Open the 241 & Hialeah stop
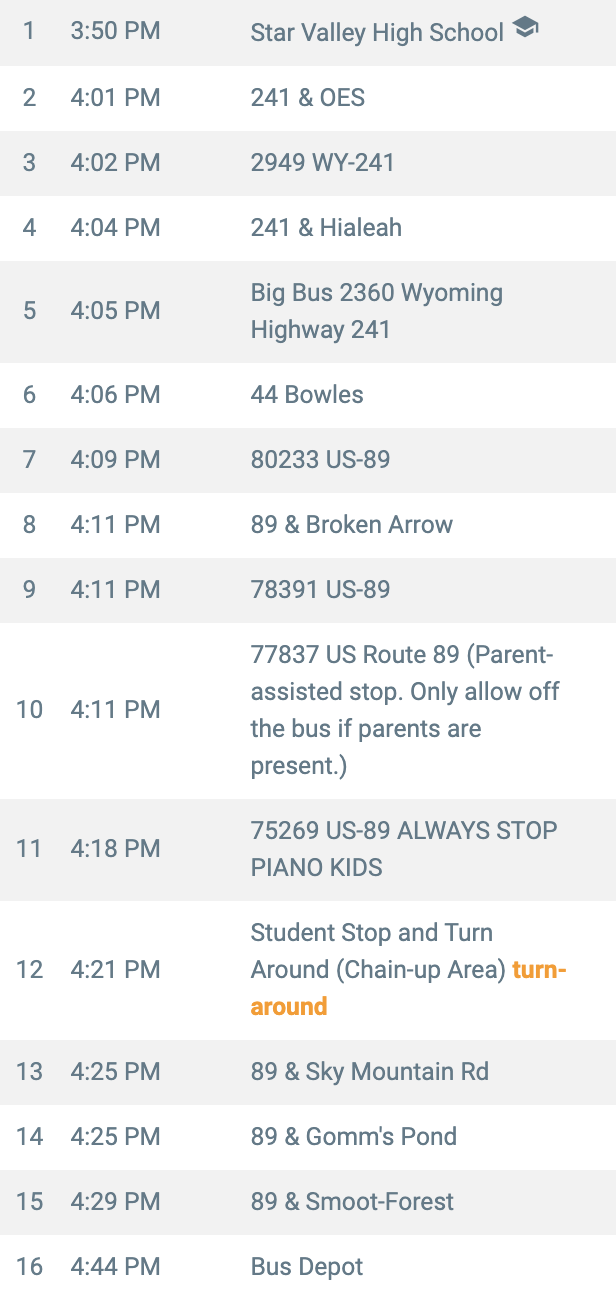This screenshot has width=616, height=1310. coord(326,228)
